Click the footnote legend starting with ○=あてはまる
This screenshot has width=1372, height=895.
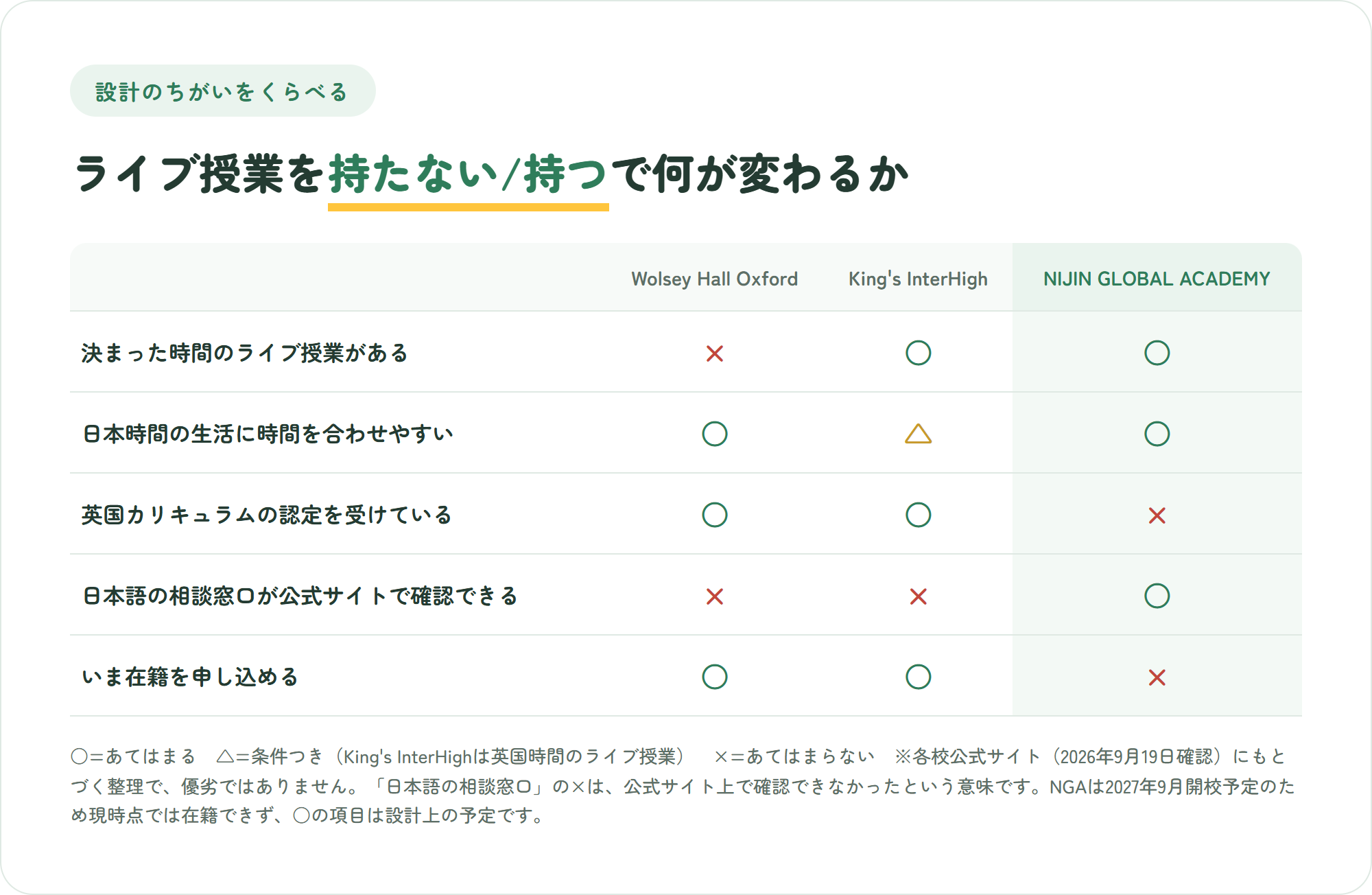[683, 786]
